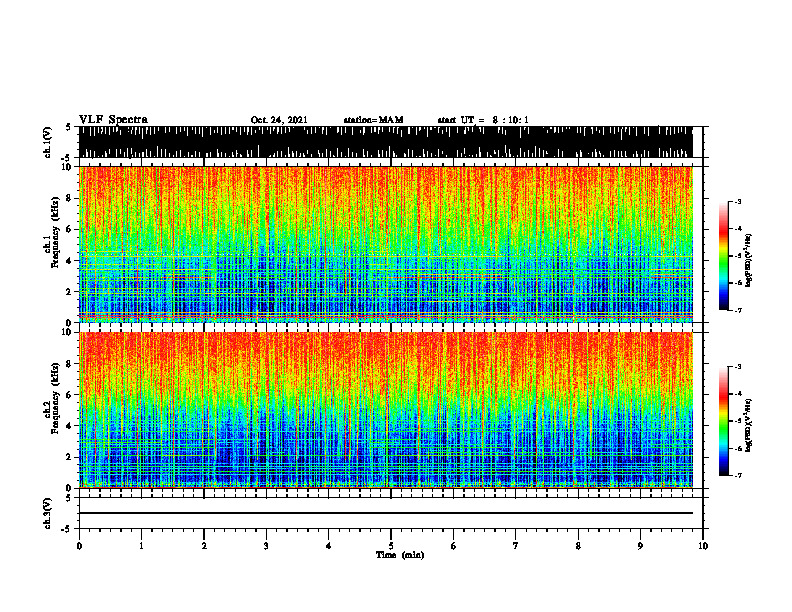Viewport: 792px width, 612px height.
Task: Click the "VLF Spectra" plot title
Action: 113,120
